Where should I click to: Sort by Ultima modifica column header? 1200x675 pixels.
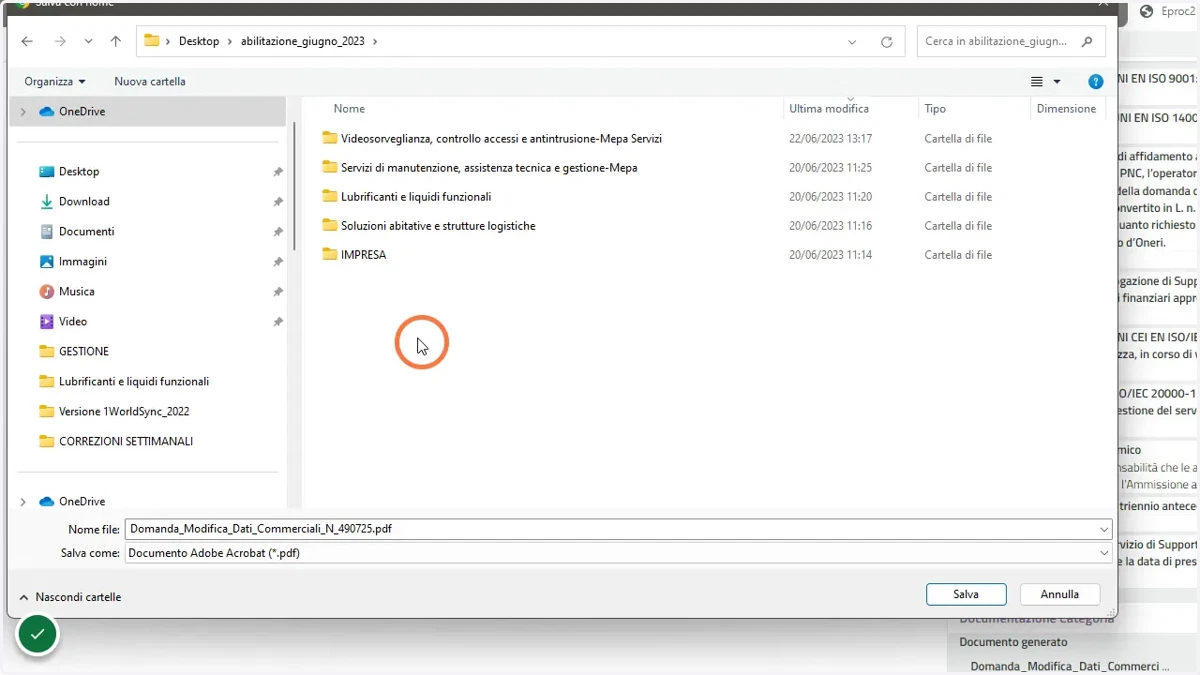click(829, 109)
